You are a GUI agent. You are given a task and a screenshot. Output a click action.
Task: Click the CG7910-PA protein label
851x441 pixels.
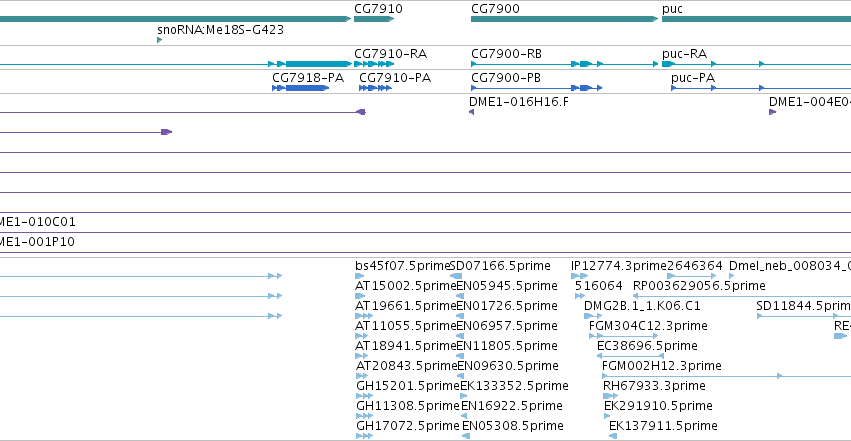(x=395, y=78)
